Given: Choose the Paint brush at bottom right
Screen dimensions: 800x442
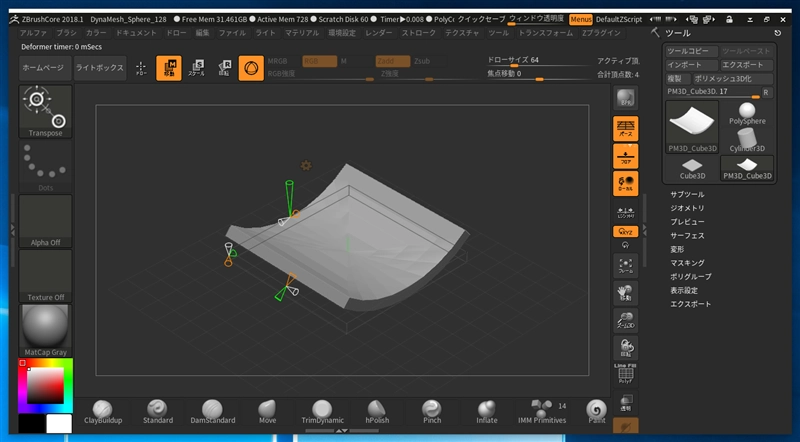Looking at the screenshot, I should coord(596,412).
